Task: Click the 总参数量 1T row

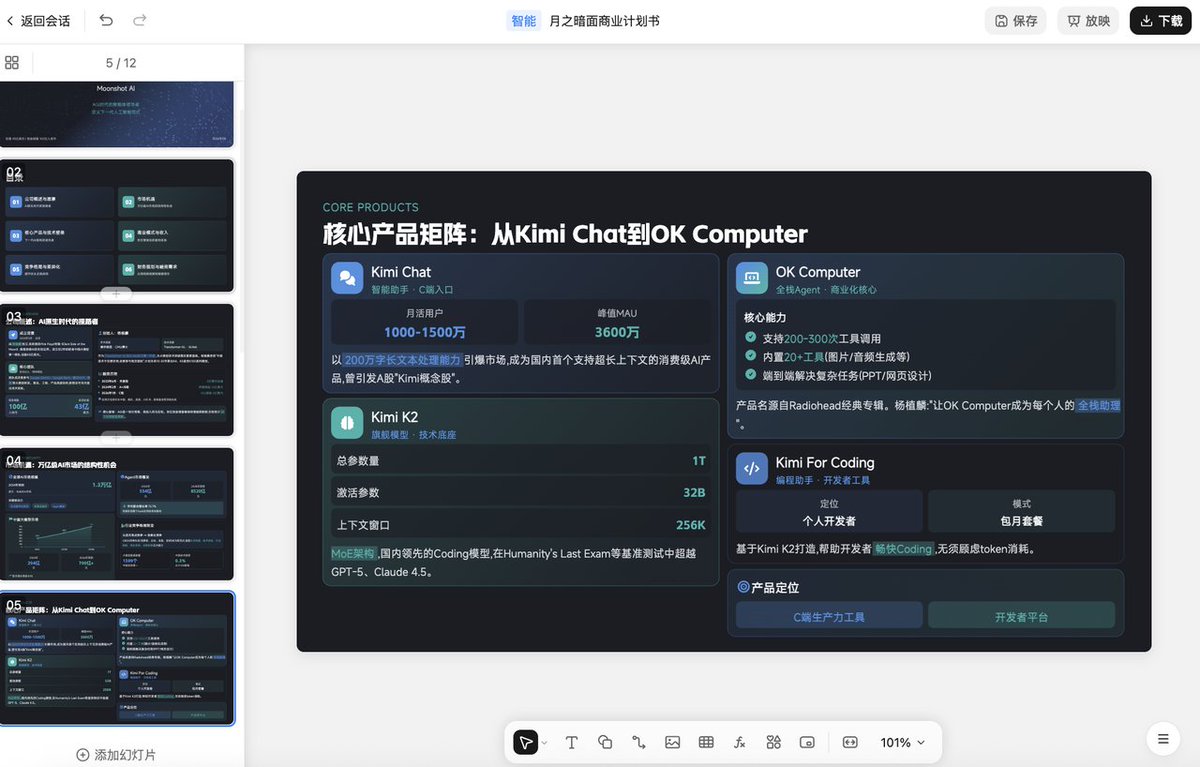Action: click(x=521, y=461)
